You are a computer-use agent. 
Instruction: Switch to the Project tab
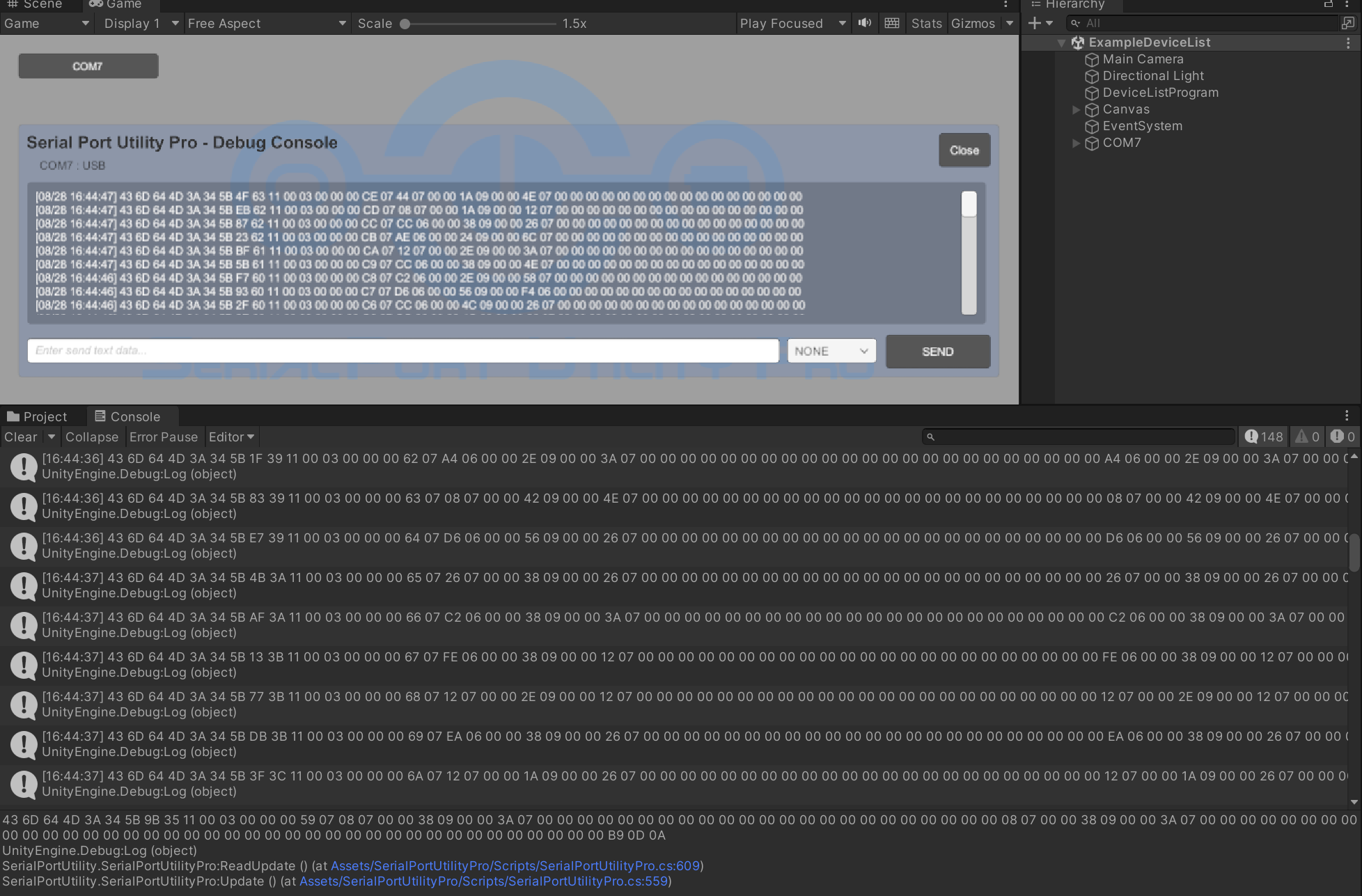(x=37, y=416)
